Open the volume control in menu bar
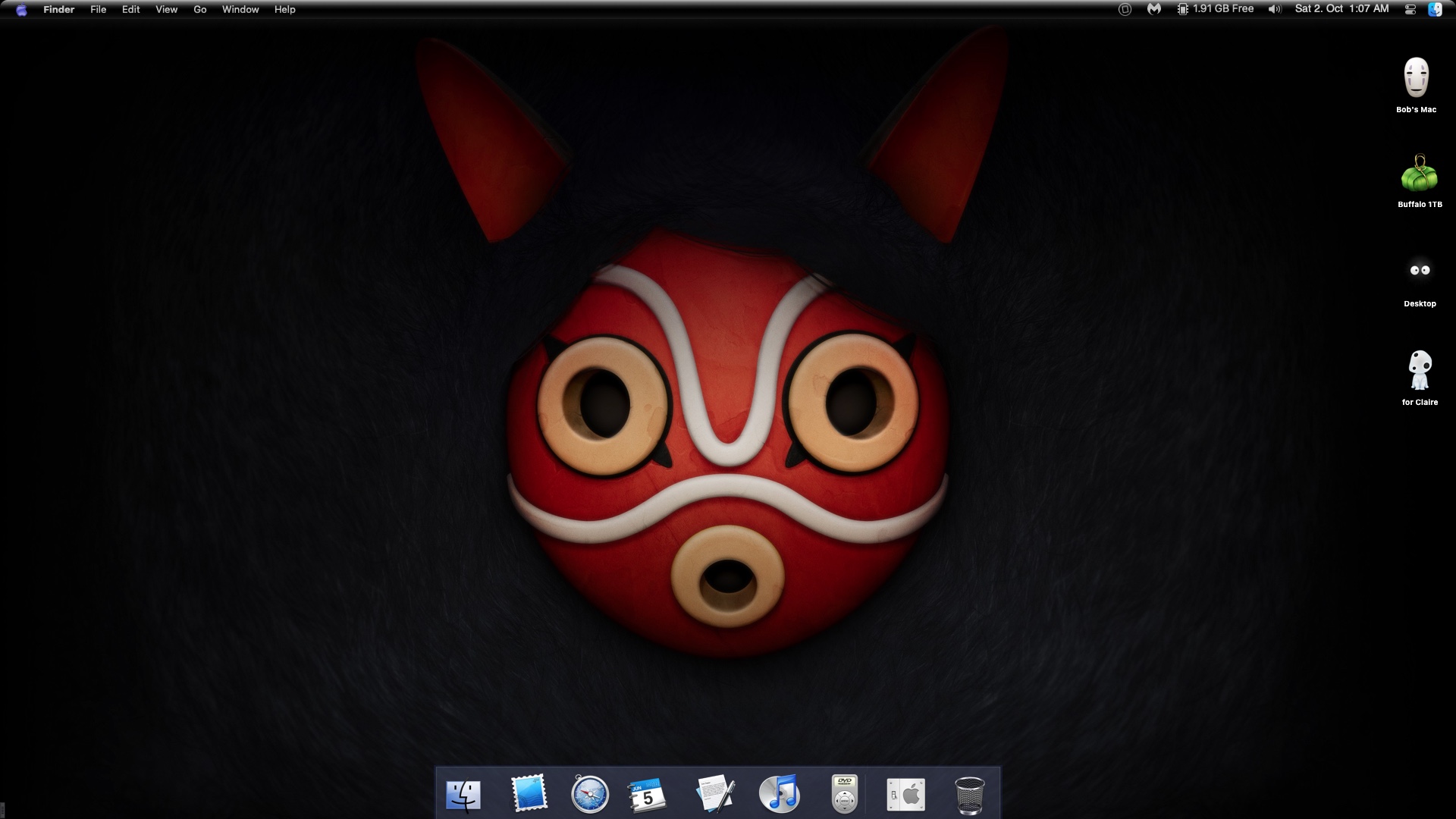The width and height of the screenshot is (1456, 819). 1275,9
